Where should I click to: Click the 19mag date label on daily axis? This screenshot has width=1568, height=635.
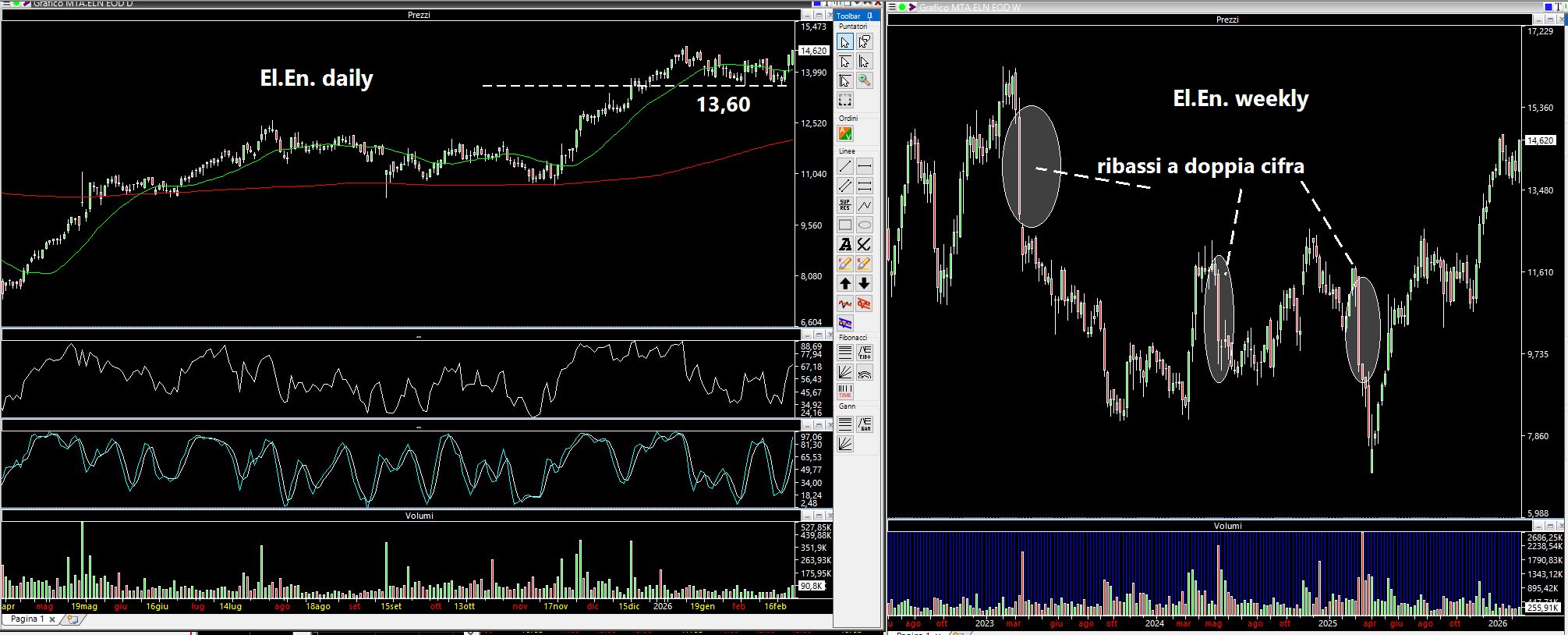pos(84,606)
